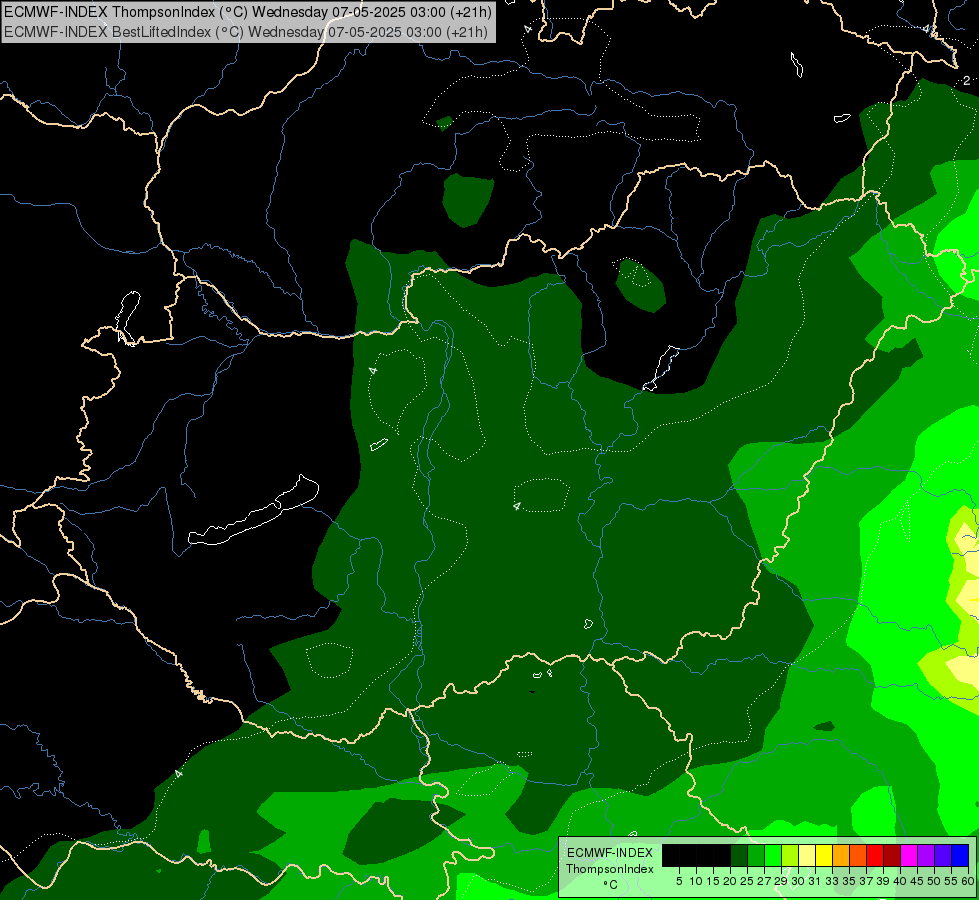Select the purple 45–50 legend swatch

coord(926,856)
